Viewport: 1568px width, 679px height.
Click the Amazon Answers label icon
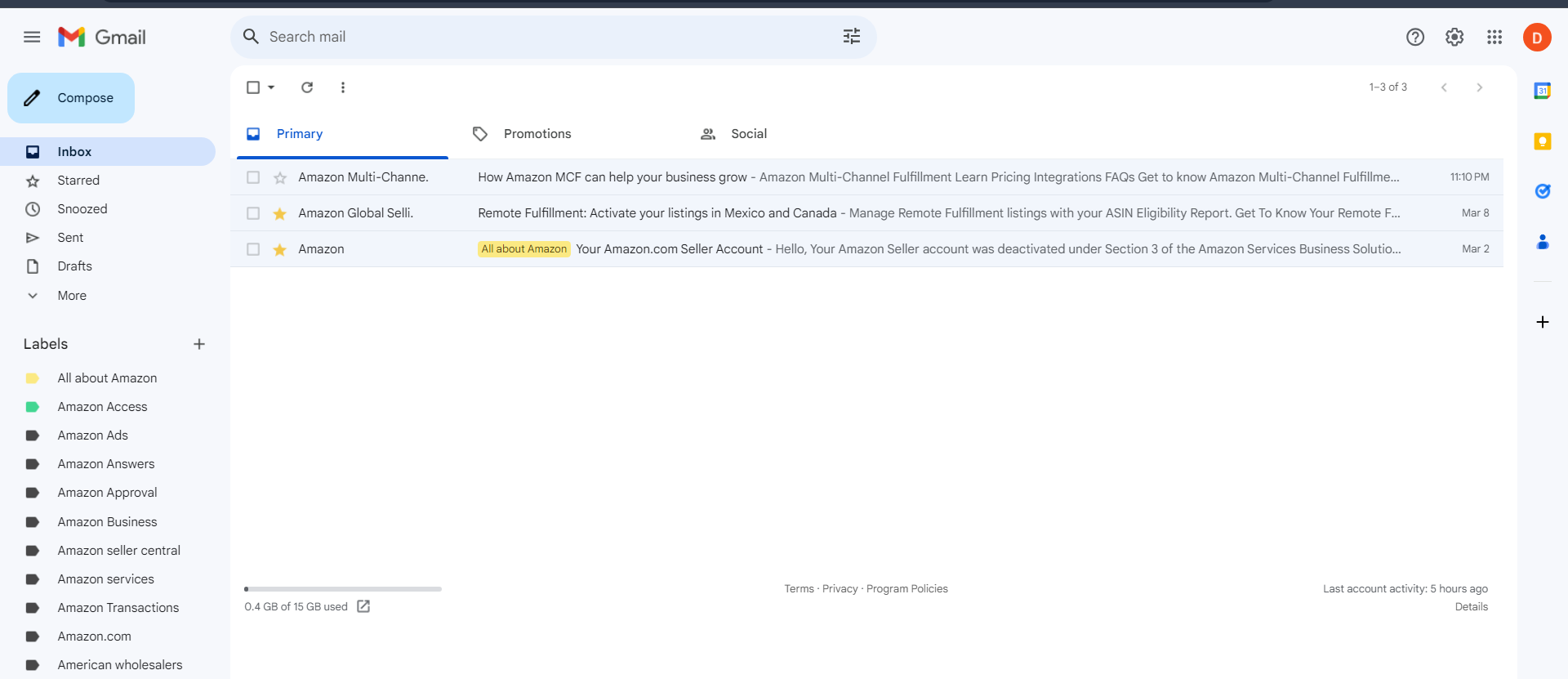coord(33,464)
